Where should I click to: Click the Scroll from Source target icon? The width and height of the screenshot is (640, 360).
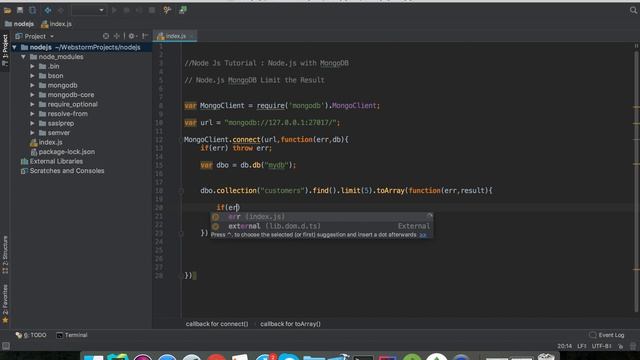[106, 36]
